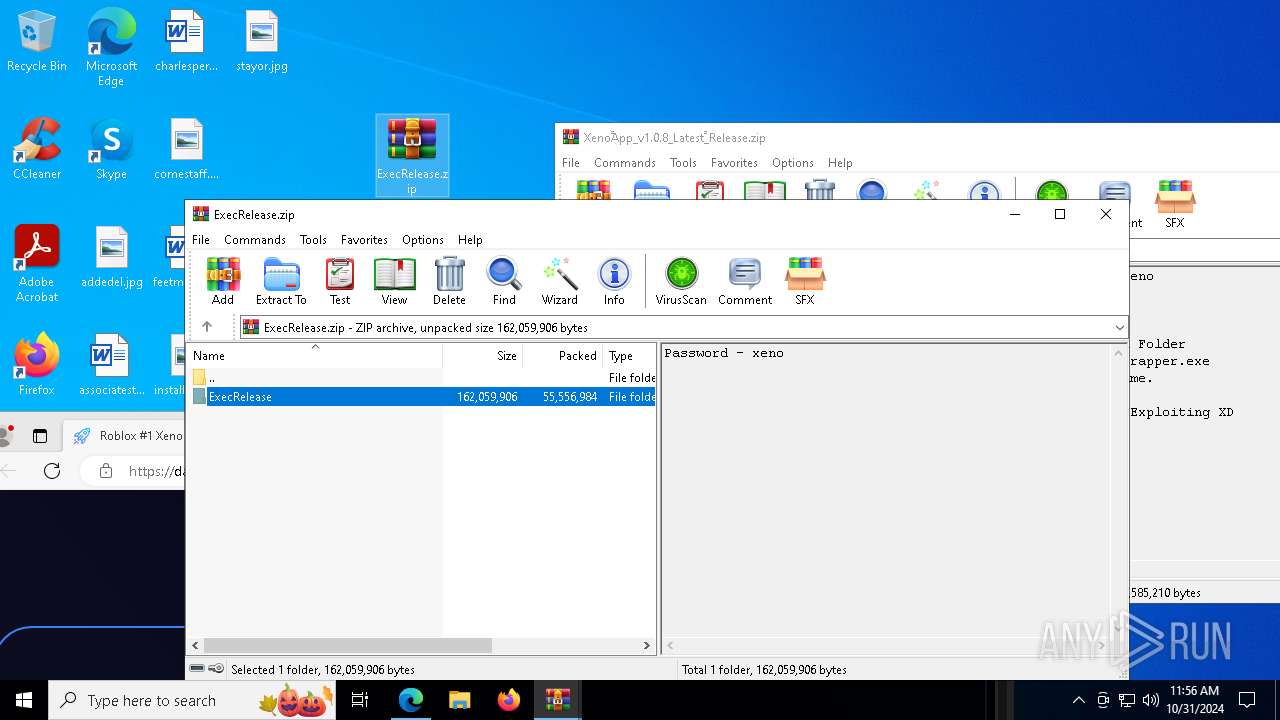The width and height of the screenshot is (1280, 720).
Task: Select Firefox desktop shortcut
Action: (37, 365)
